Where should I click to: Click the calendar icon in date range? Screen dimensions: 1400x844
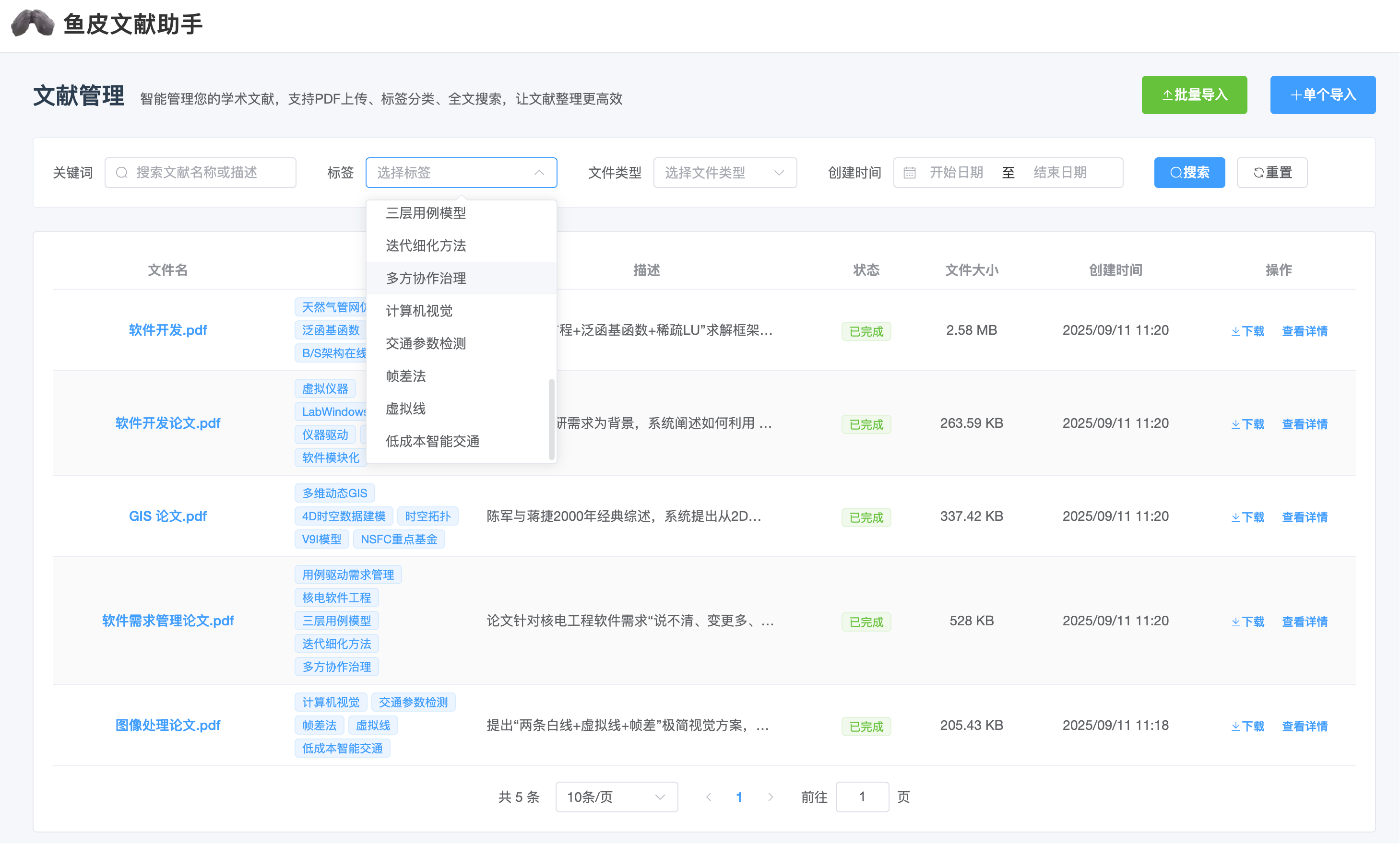[909, 173]
